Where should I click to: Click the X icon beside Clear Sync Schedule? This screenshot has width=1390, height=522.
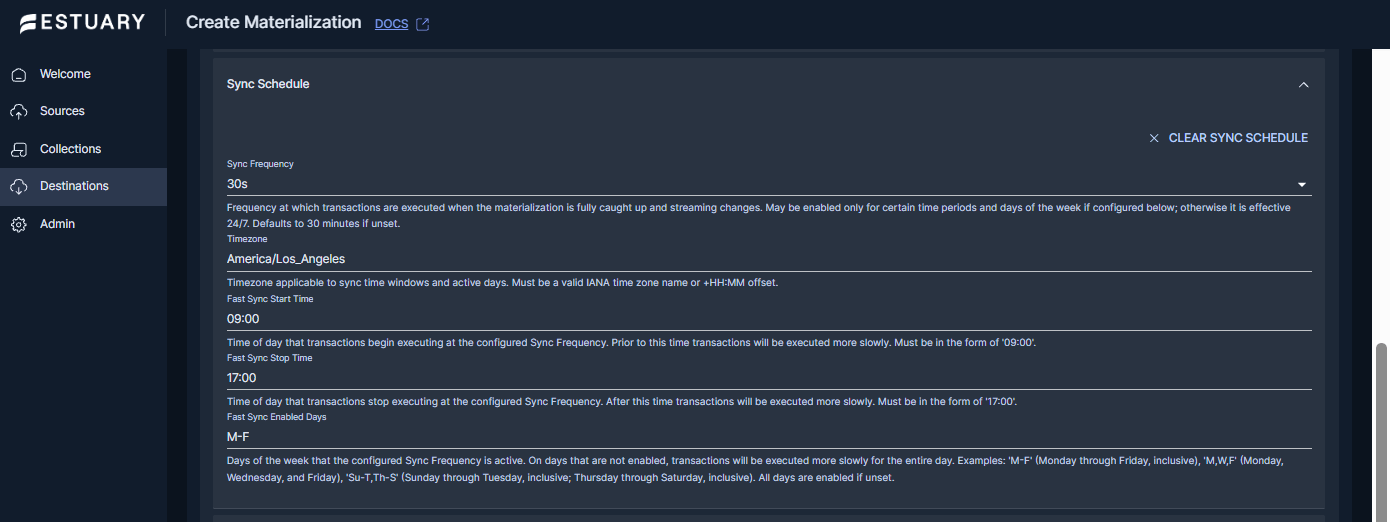coord(1154,138)
